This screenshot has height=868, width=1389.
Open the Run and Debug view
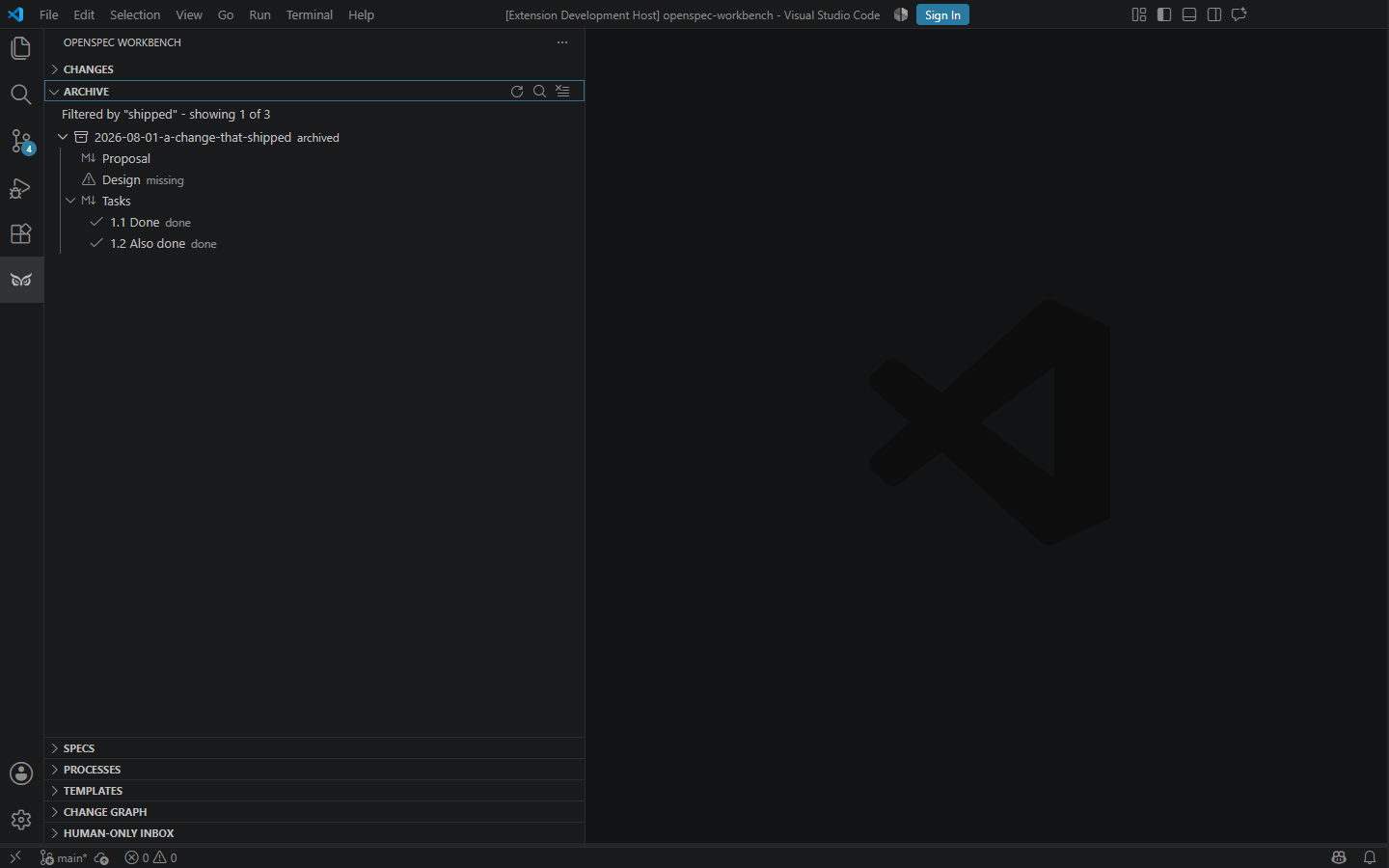[x=21, y=187]
